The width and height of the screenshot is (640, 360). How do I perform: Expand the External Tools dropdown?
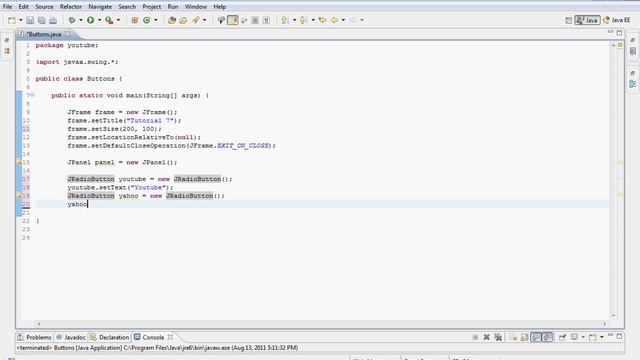(118, 20)
